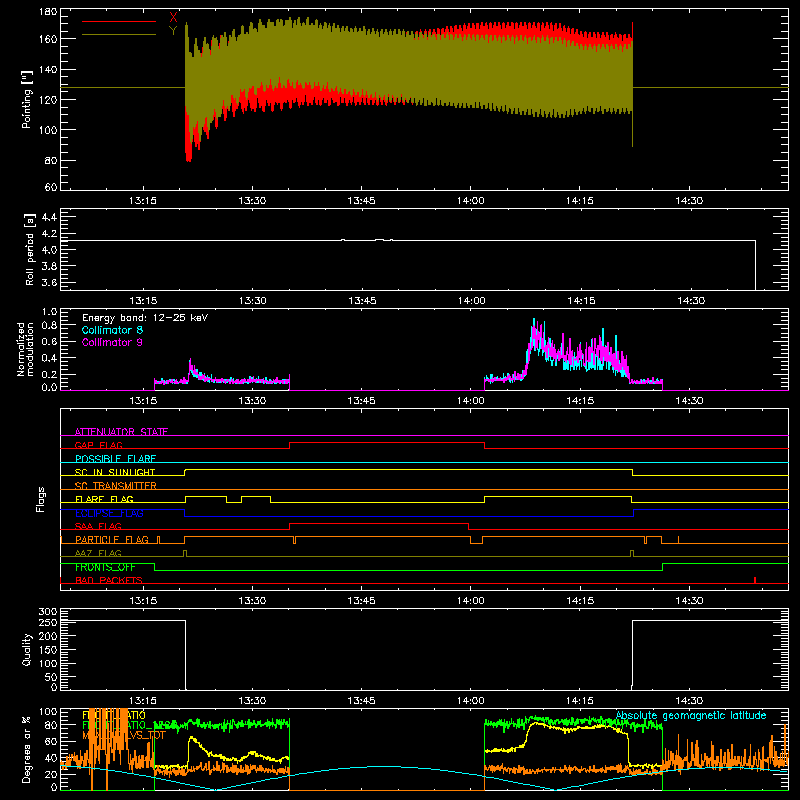The height and width of the screenshot is (800, 800).
Task: Click the POSSIBLE_FLARE label
Action: (x=115, y=459)
